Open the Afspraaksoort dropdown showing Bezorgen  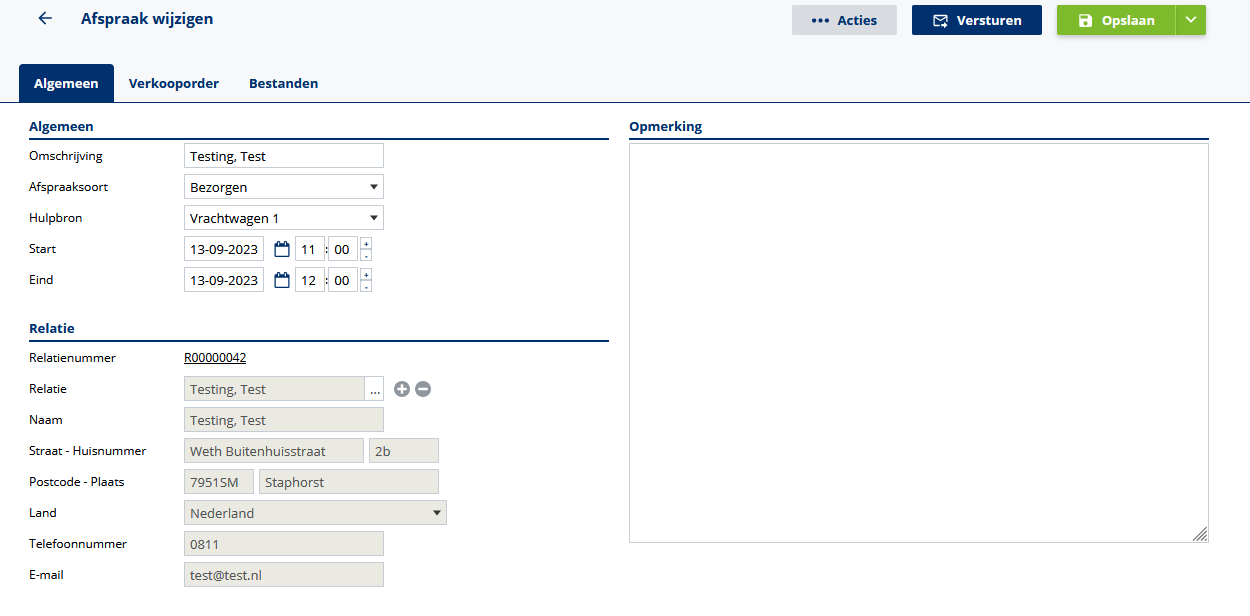click(x=284, y=187)
